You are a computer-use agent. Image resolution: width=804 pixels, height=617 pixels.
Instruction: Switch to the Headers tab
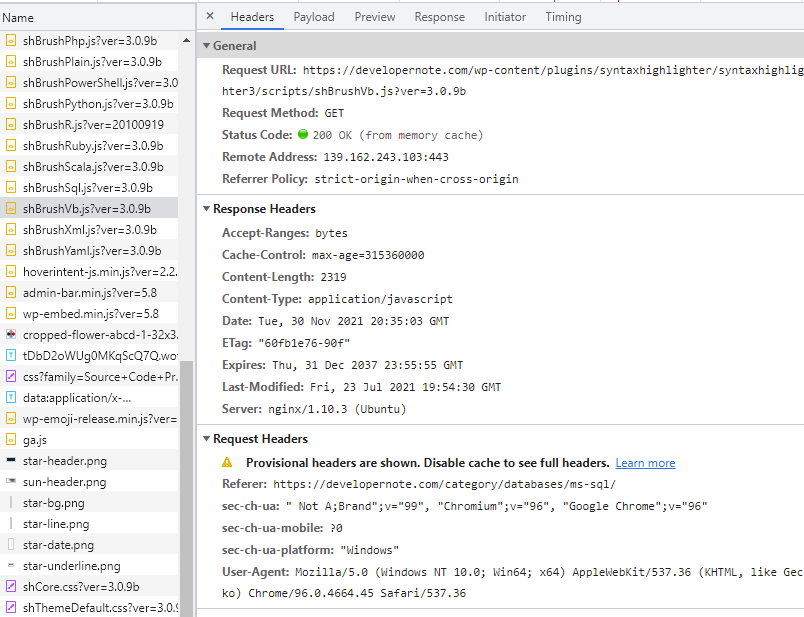click(x=252, y=17)
